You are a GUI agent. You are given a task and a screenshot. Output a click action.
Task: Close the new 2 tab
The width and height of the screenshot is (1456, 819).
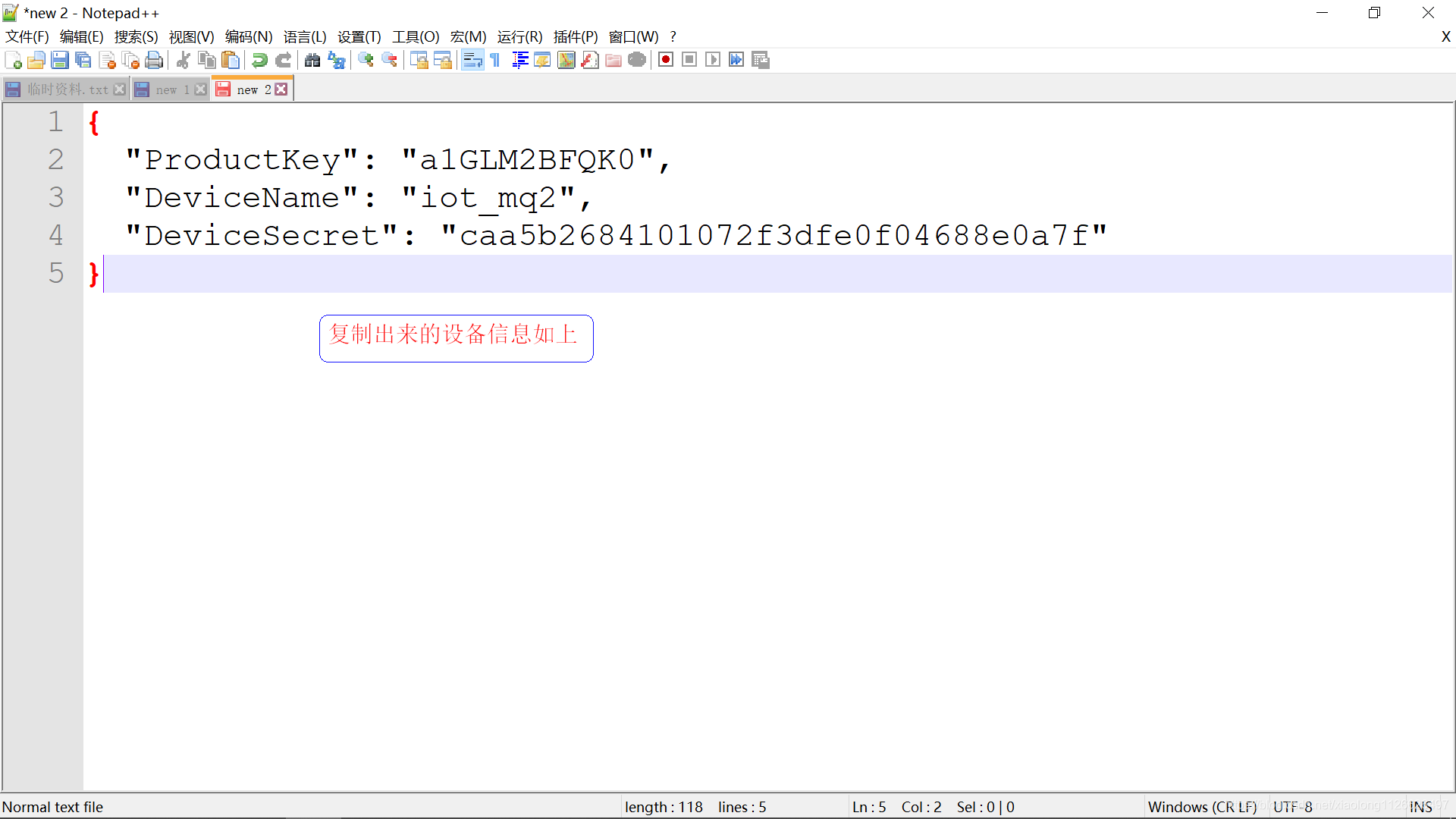tap(281, 89)
